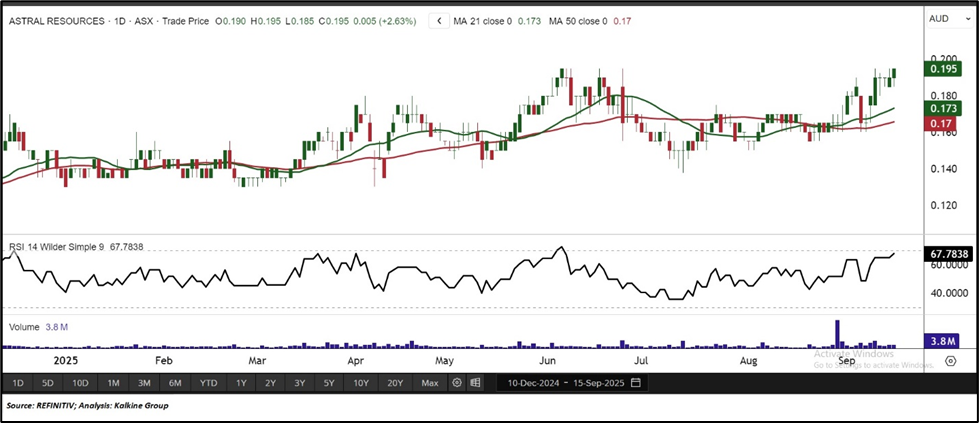Click the tallest volume bar in September

click(x=837, y=334)
